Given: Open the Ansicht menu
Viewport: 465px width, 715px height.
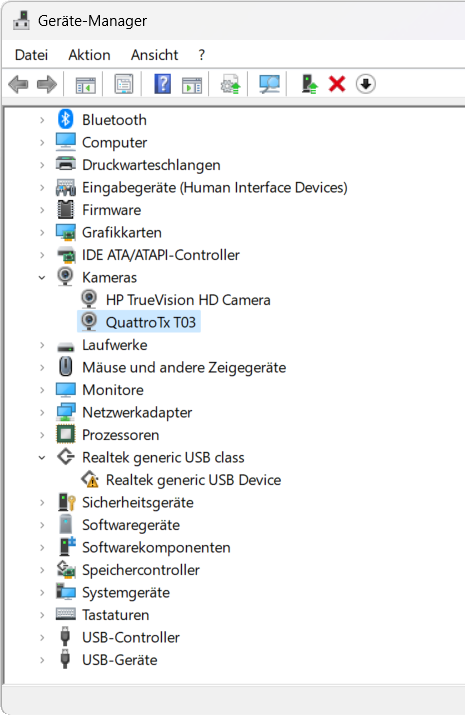Looking at the screenshot, I should point(155,55).
